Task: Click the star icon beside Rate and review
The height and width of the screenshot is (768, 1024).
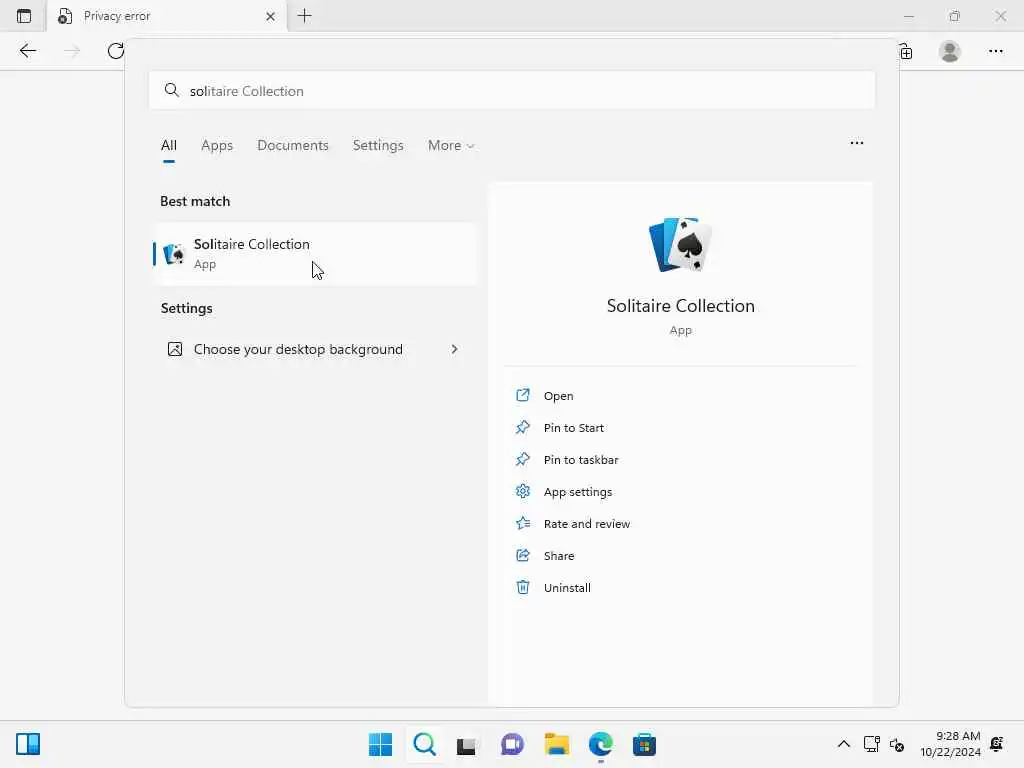Action: (522, 523)
